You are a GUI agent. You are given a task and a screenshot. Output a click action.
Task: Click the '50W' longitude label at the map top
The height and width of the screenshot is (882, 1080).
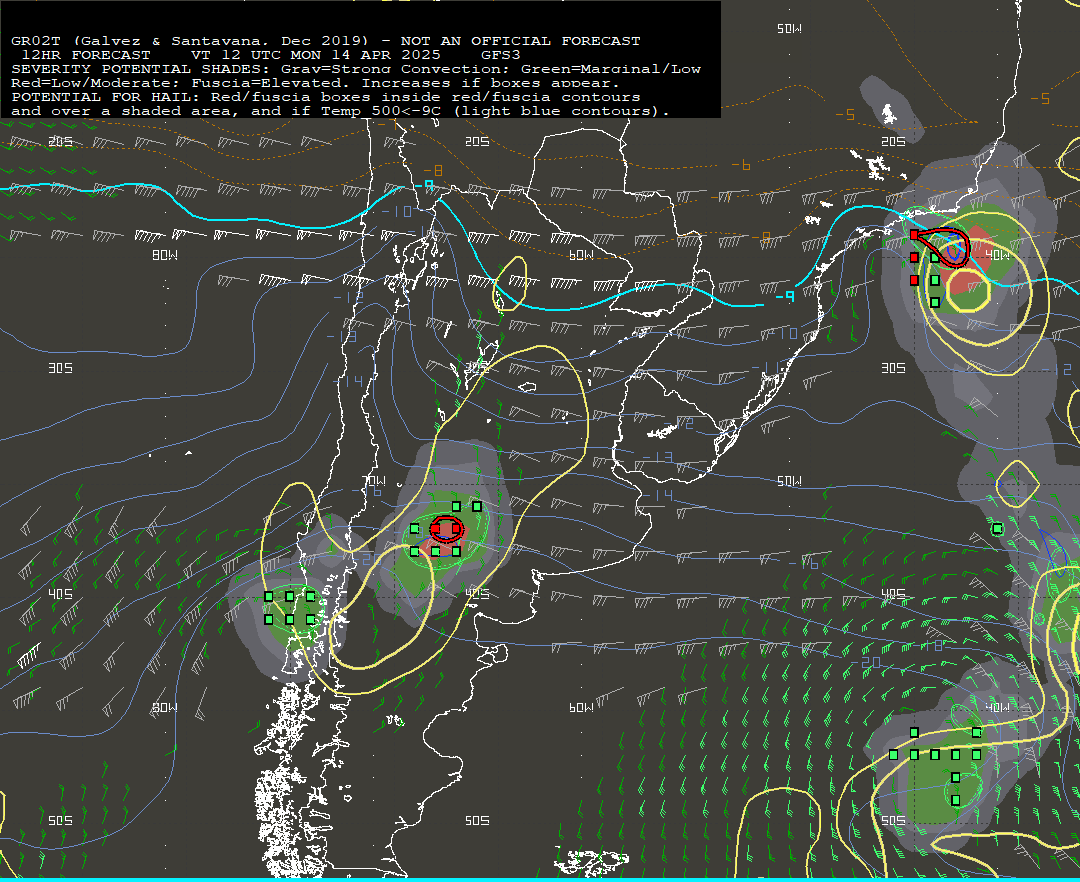point(789,28)
